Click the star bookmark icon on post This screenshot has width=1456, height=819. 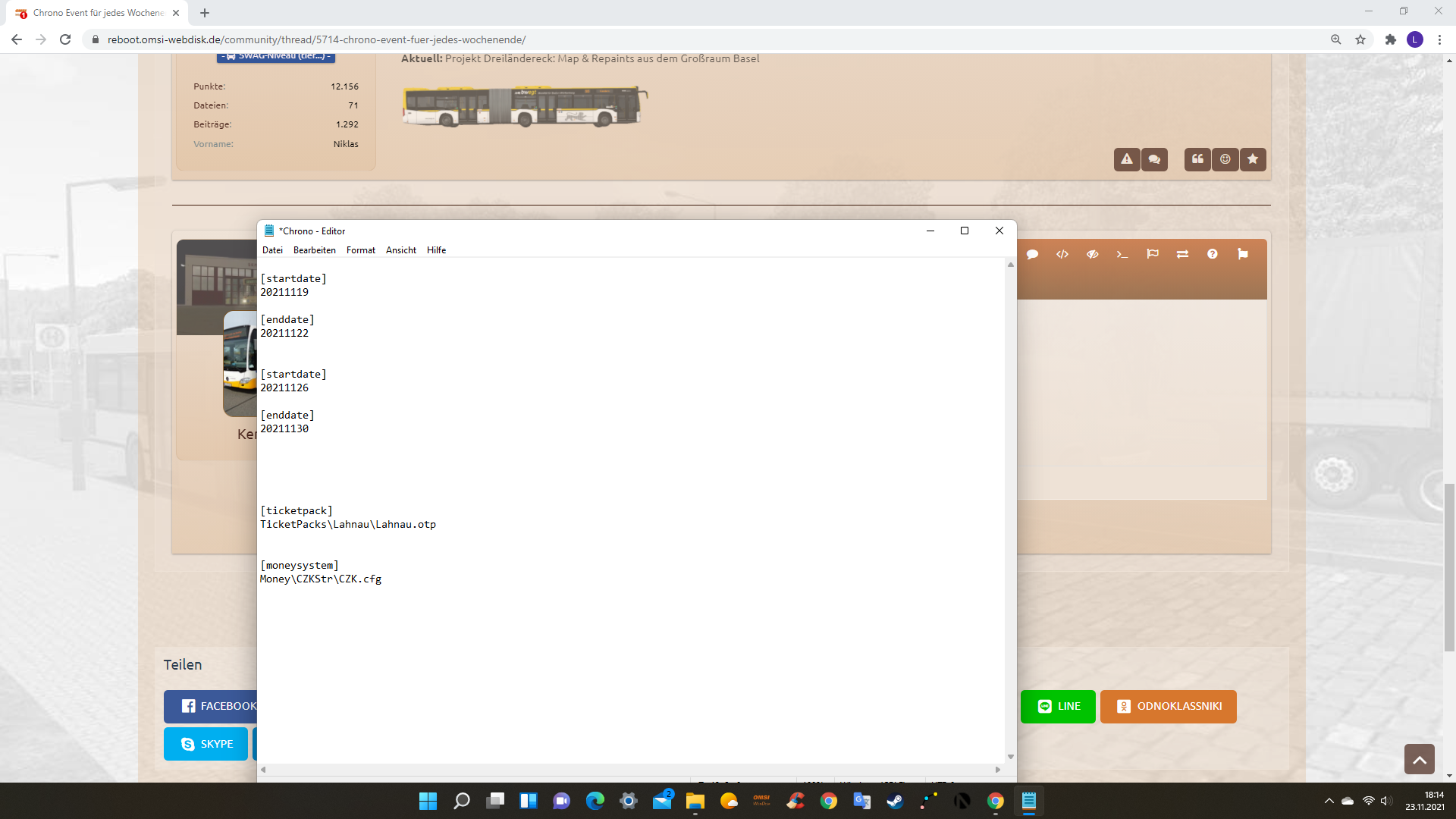click(1253, 159)
